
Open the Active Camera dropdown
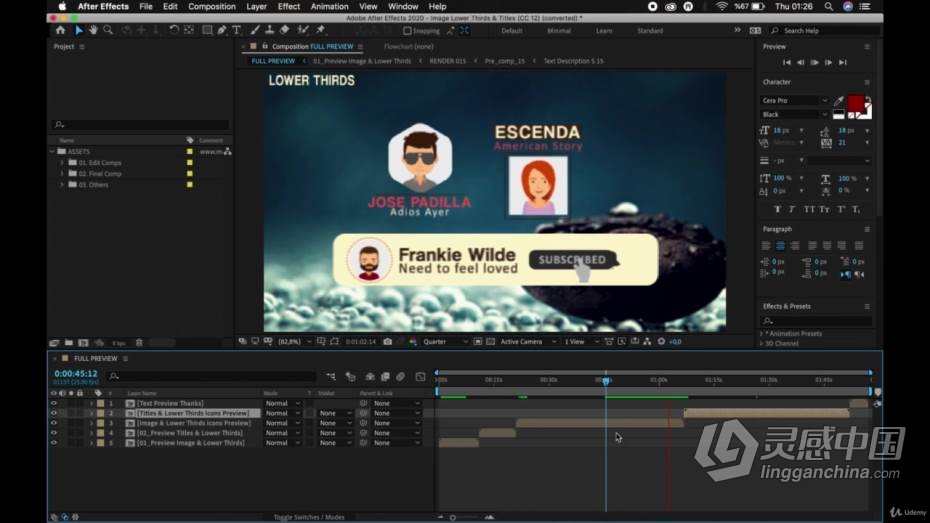528,342
